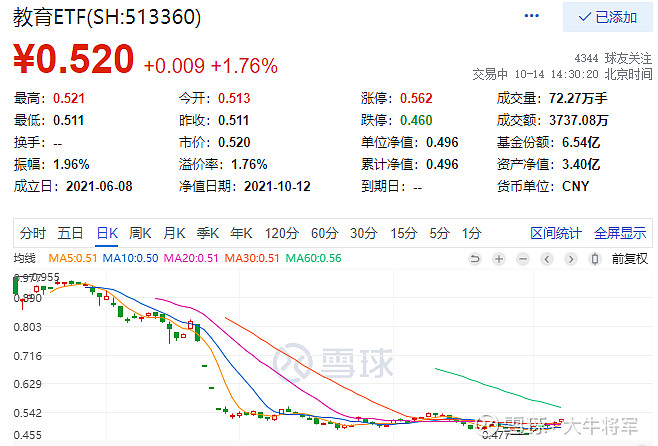Click the 成立日 date 2021-06-08
658x446 pixels.
(x=99, y=186)
